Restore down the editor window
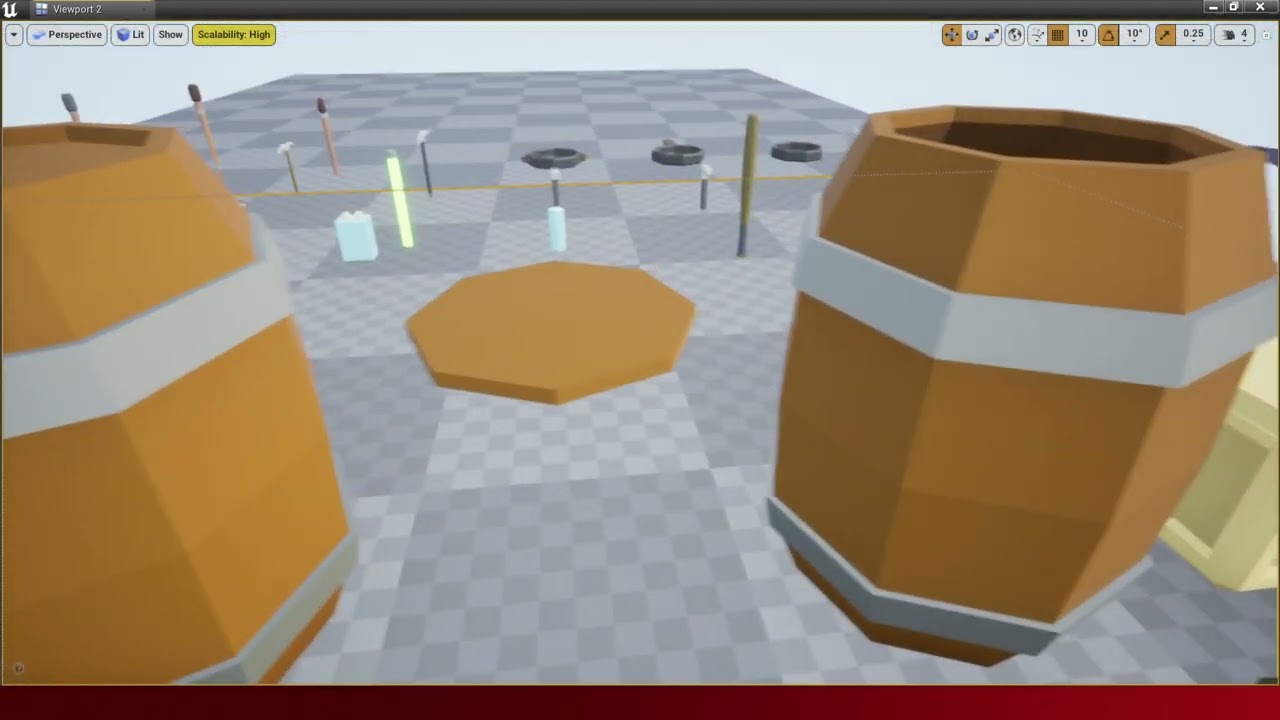This screenshot has width=1280, height=720. pos(1235,7)
